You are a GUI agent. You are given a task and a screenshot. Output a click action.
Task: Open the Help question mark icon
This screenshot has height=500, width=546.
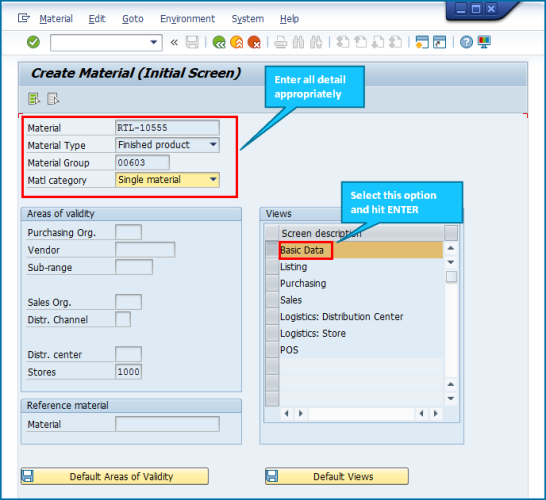click(x=466, y=42)
